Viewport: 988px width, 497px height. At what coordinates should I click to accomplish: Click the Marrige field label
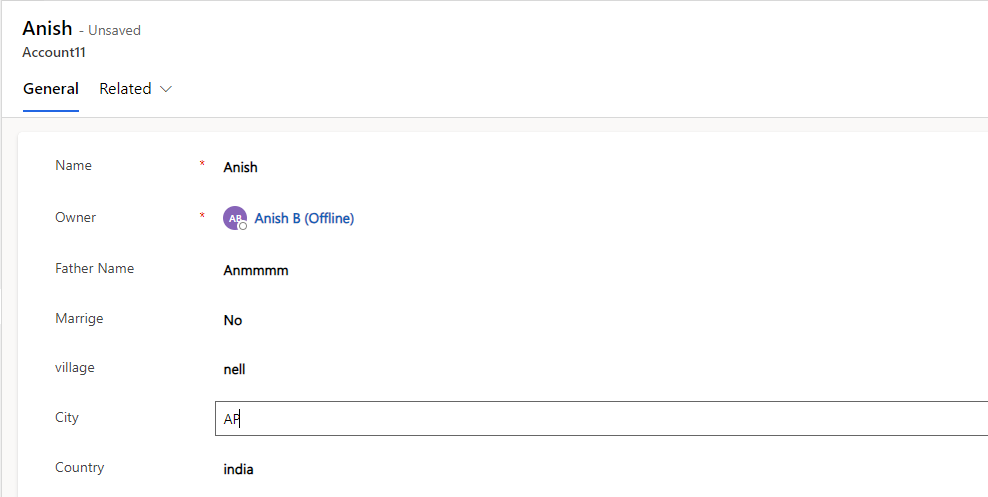click(x=79, y=319)
